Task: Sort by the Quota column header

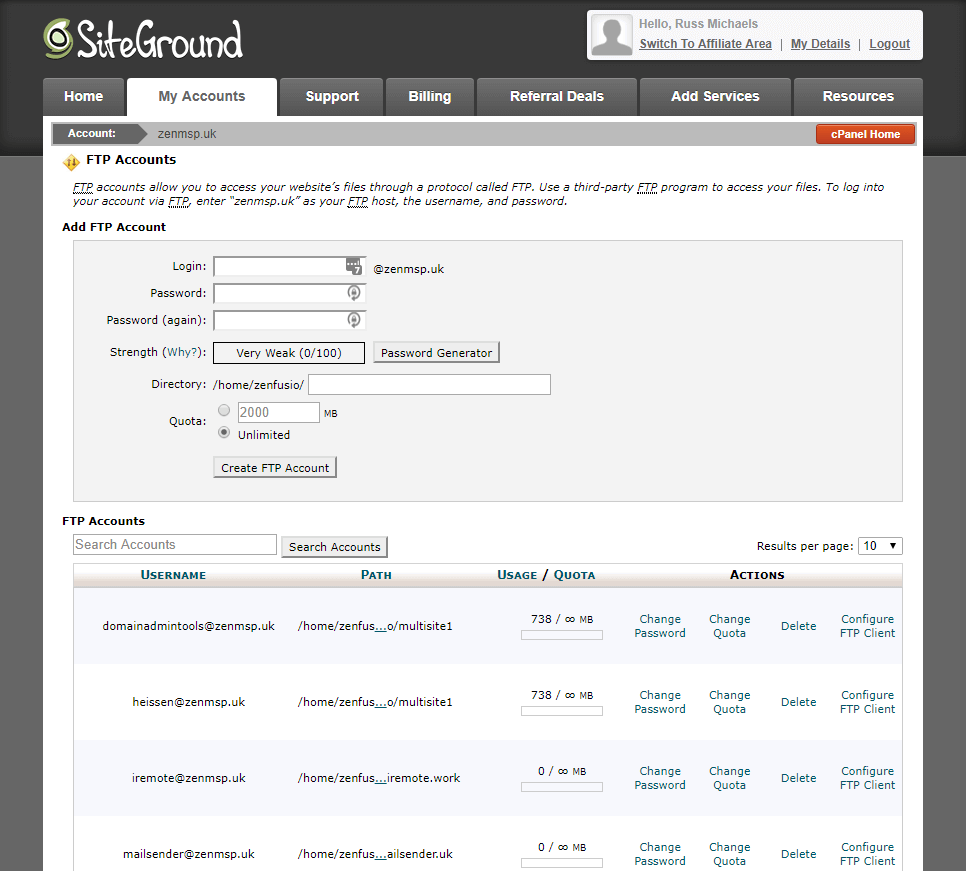Action: tap(574, 575)
